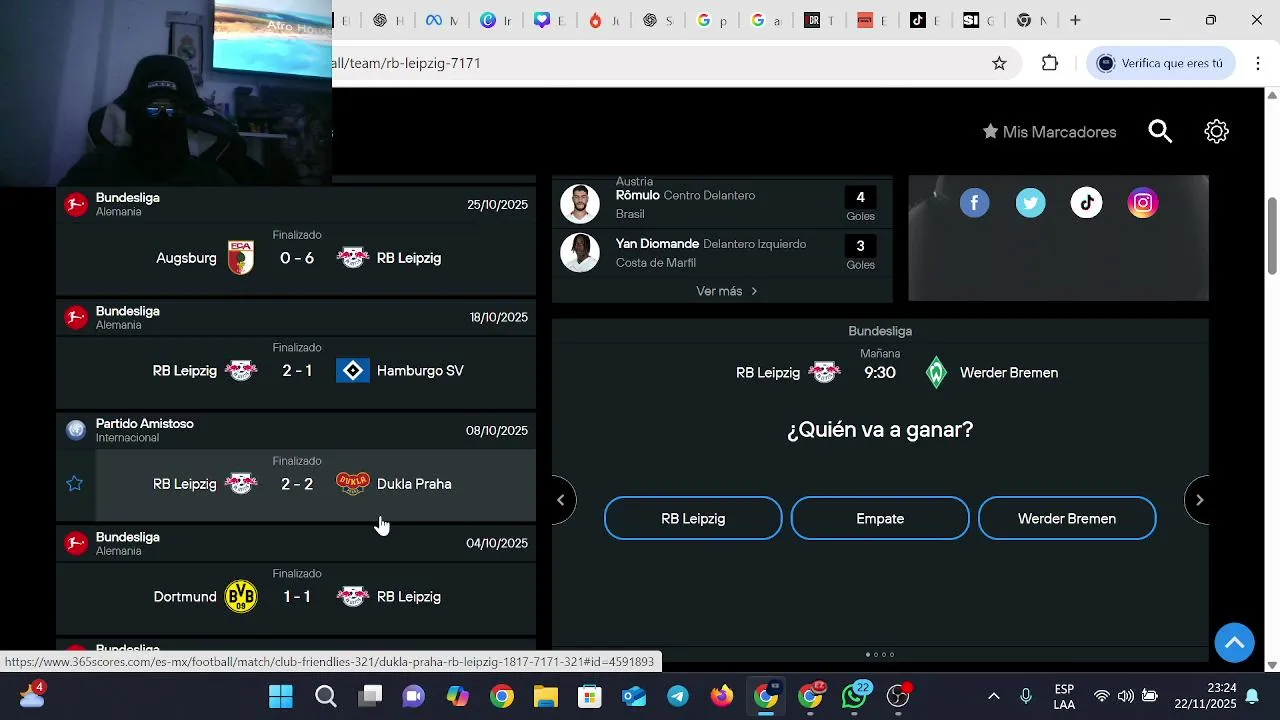Toggle favorite star for RB Leipzig vs Dukla Praha
Screen dimensions: 1280x720
tap(75, 484)
